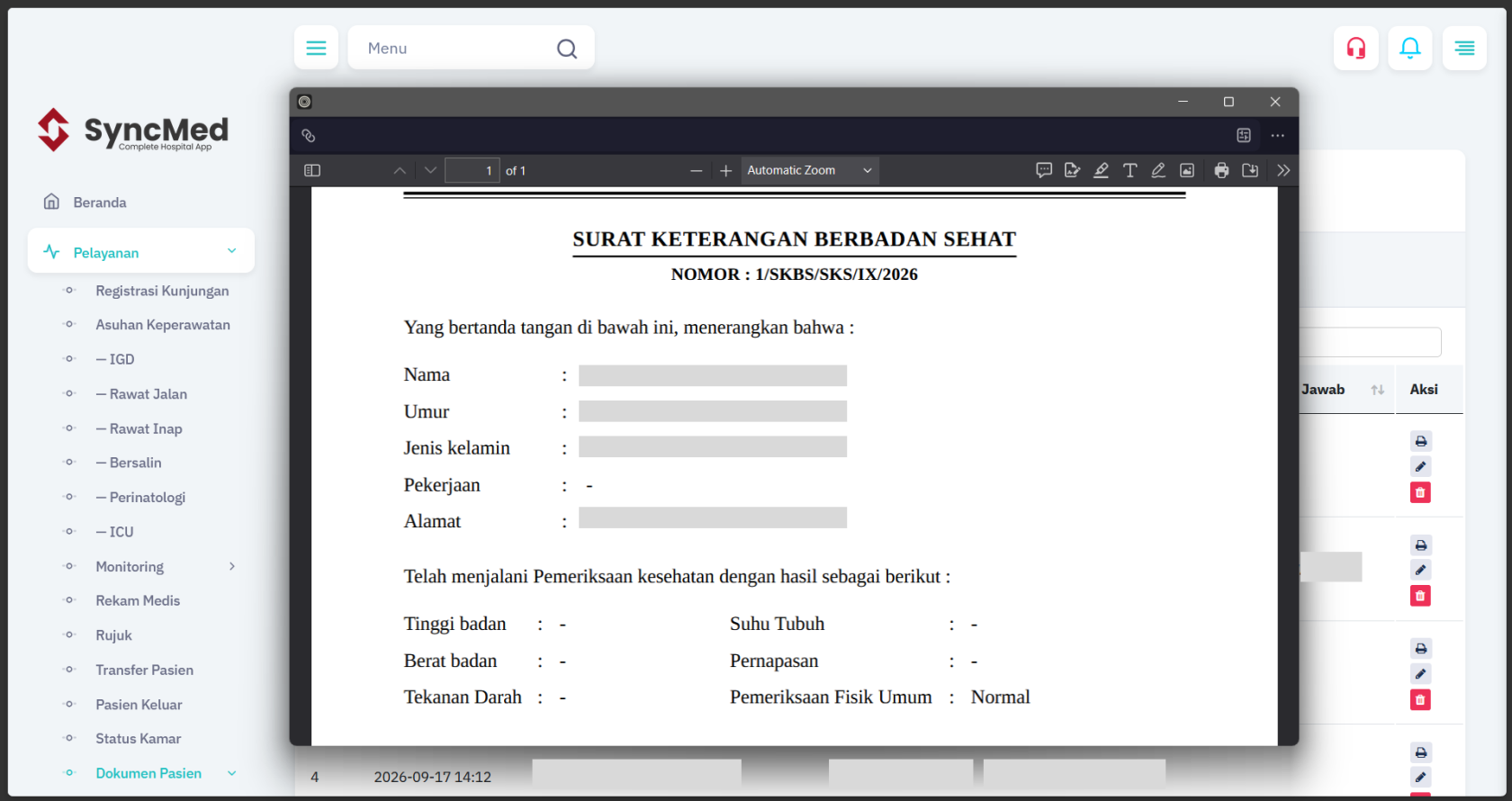The width and height of the screenshot is (1512, 801).
Task: Select the add text tool in PDF toolbar
Action: [x=1129, y=170]
